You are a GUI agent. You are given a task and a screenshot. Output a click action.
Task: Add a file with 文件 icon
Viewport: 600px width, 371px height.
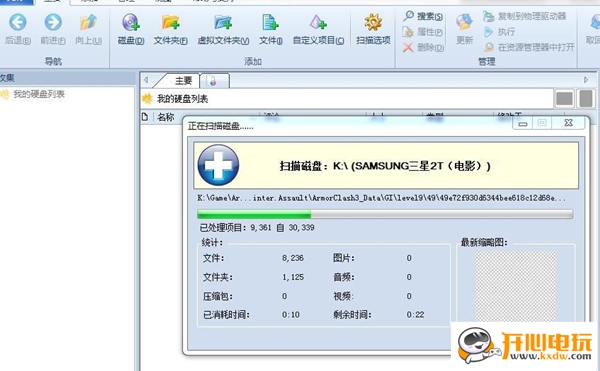[271, 23]
